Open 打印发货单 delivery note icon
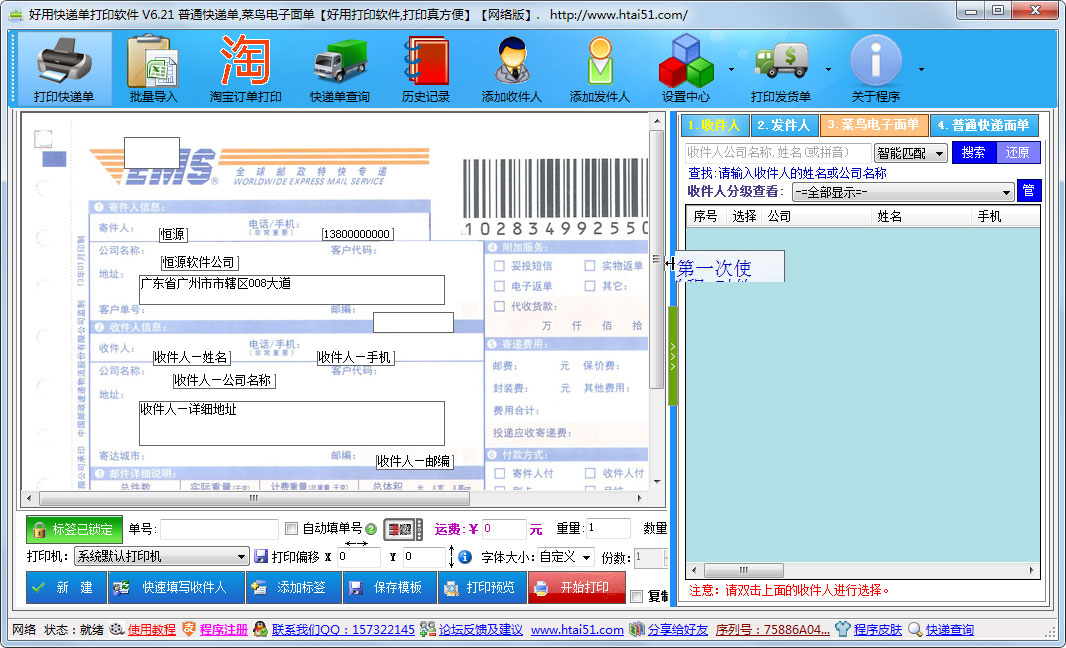The image size is (1066, 648). click(x=780, y=69)
